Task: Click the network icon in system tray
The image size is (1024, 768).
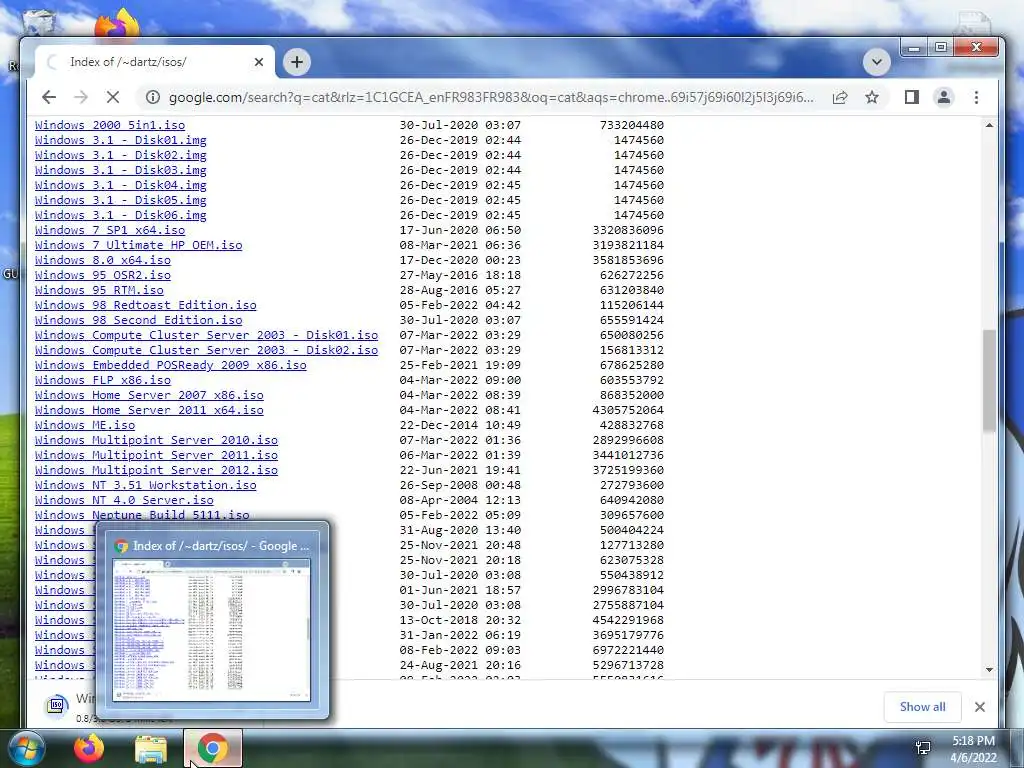Action: [x=923, y=748]
